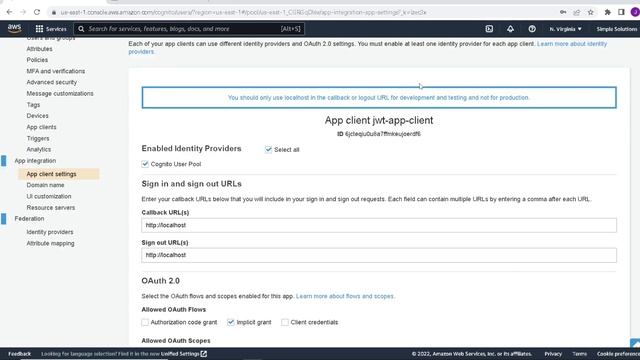Disable the Implicit grant checkbox

[x=231, y=322]
